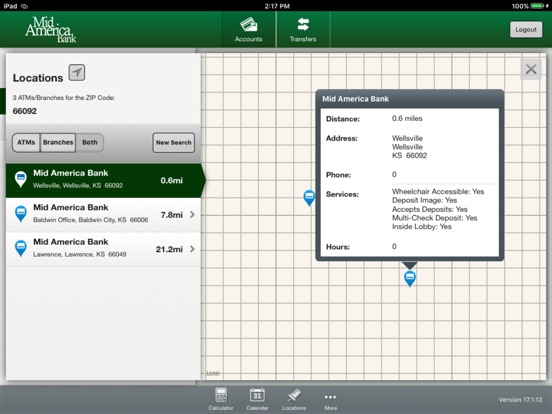Screen dimensions: 552x414
Task: Click the 7.8mi distance value
Action: (x=171, y=215)
